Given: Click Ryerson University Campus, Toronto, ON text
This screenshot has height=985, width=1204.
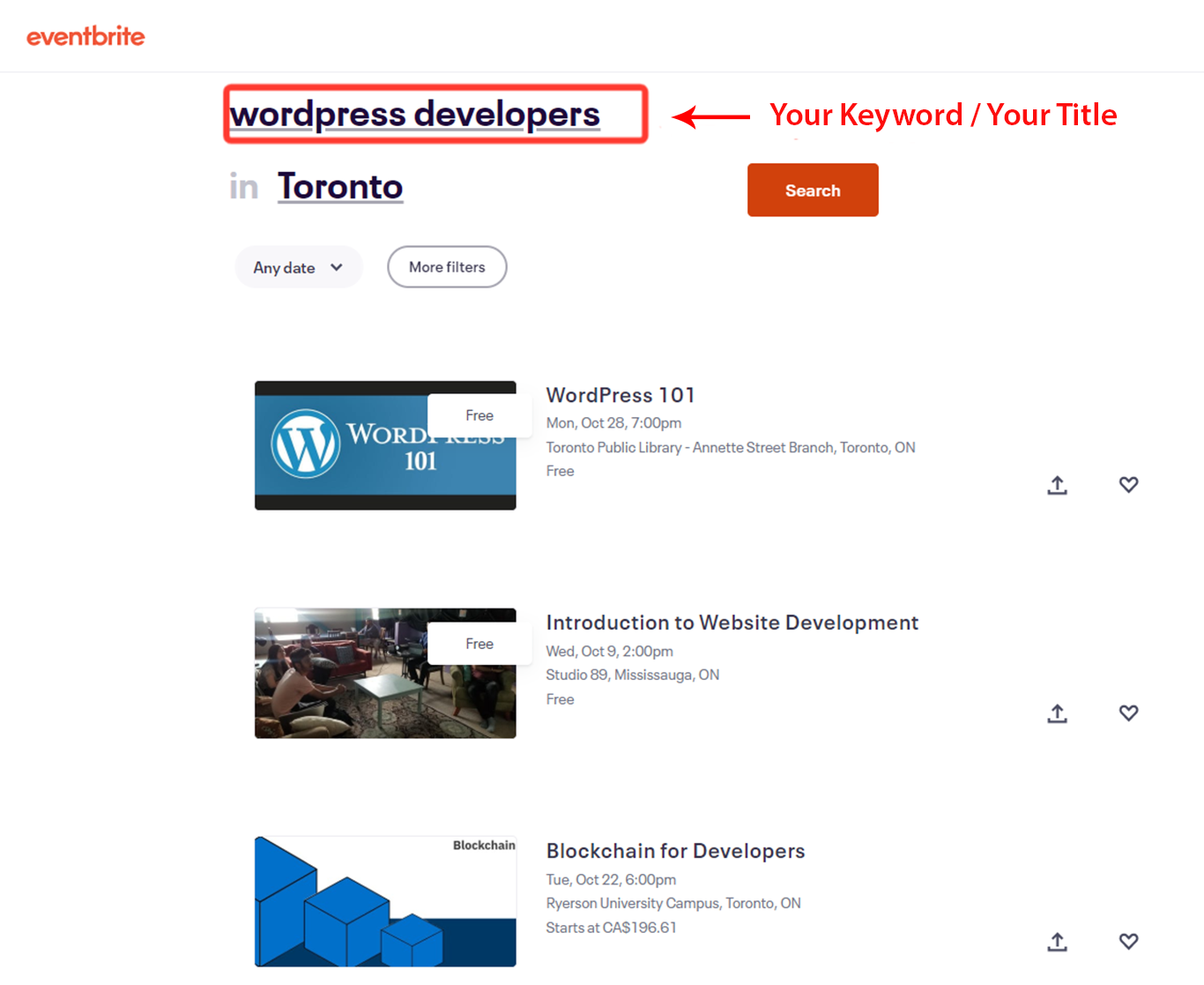Looking at the screenshot, I should 673,904.
